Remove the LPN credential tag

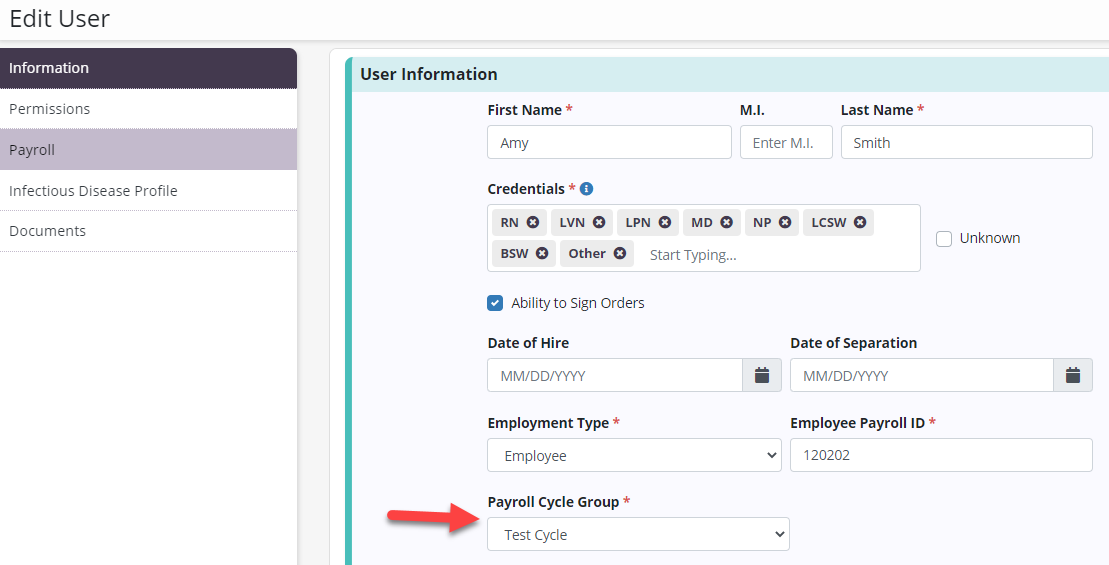click(x=665, y=222)
